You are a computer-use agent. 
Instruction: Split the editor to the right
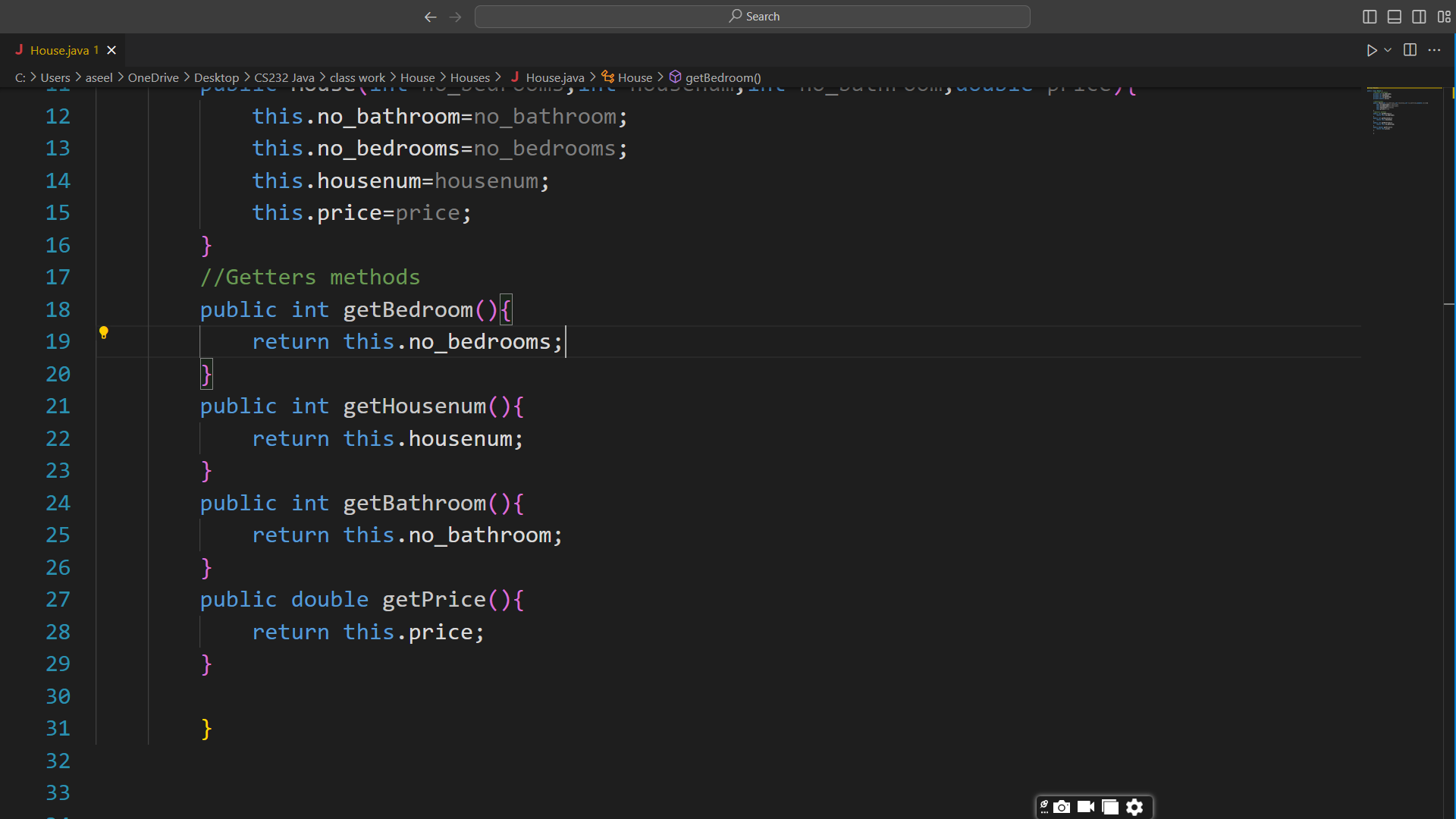(x=1410, y=50)
